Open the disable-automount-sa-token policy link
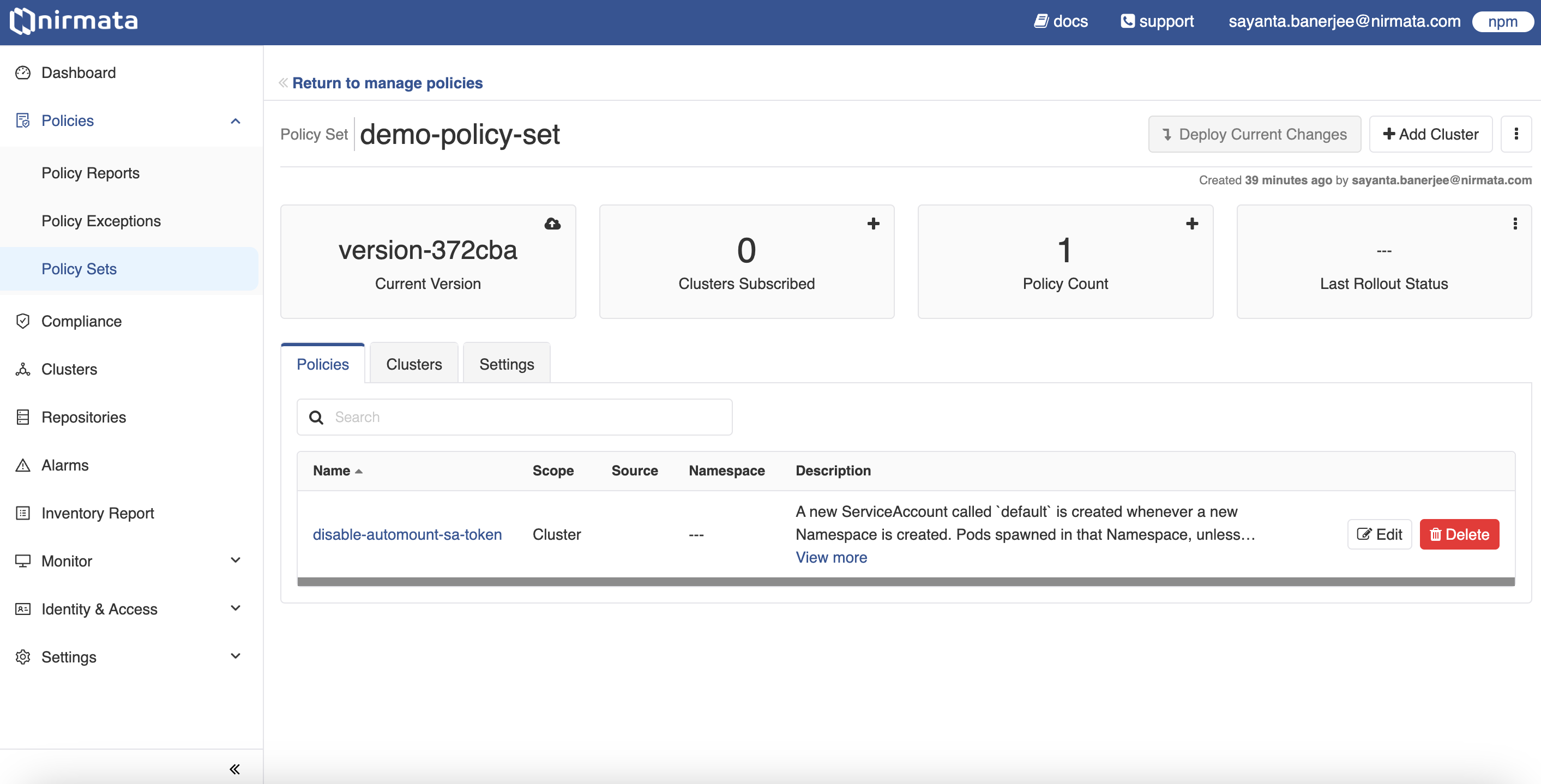1541x784 pixels. [407, 534]
